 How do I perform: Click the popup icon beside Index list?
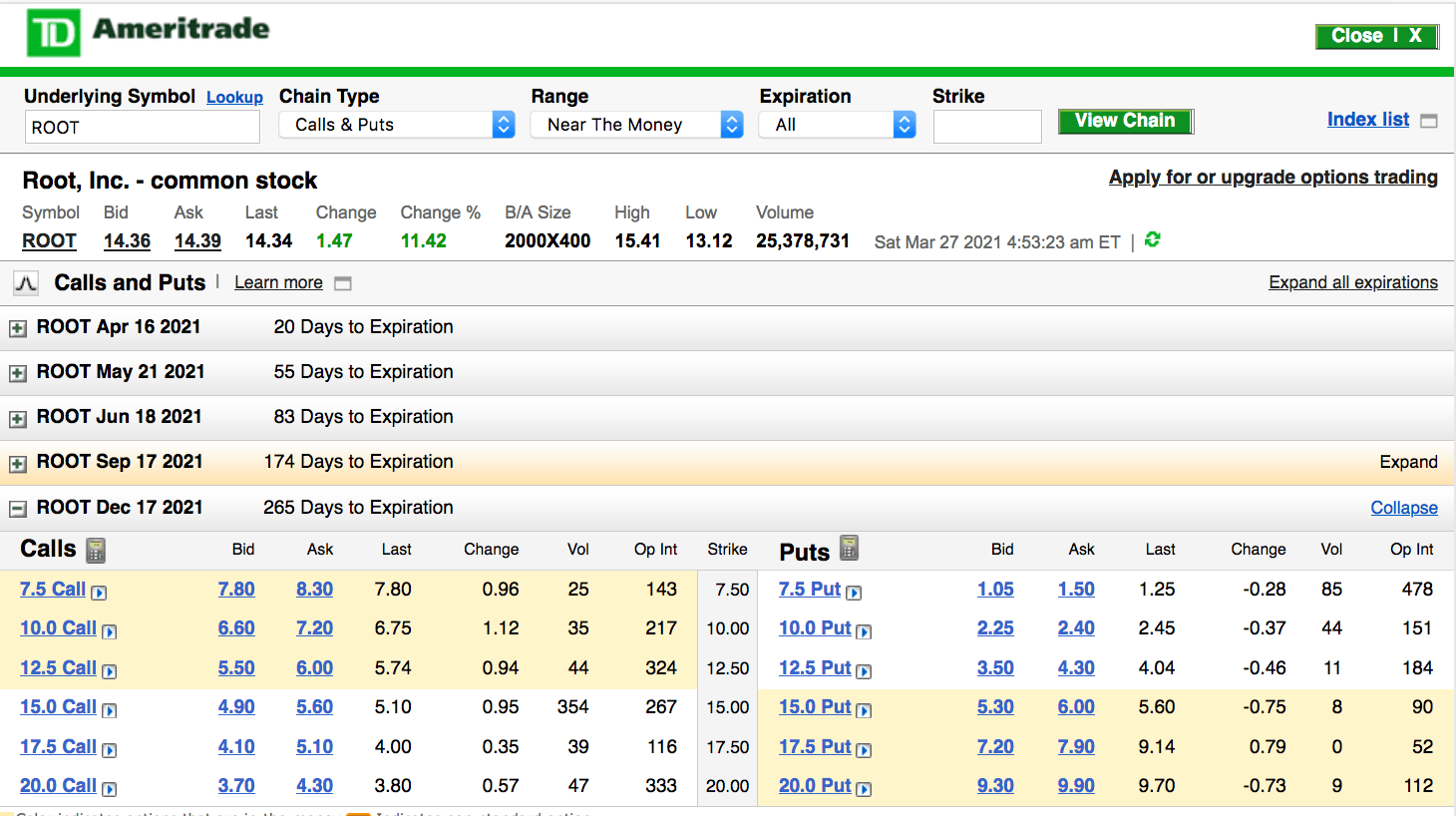click(x=1429, y=121)
